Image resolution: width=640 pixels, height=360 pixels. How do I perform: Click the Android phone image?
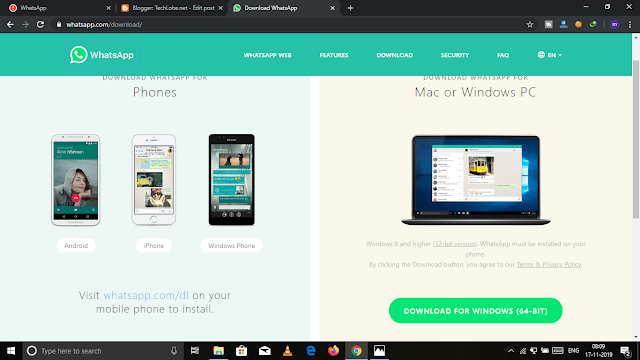(76, 180)
